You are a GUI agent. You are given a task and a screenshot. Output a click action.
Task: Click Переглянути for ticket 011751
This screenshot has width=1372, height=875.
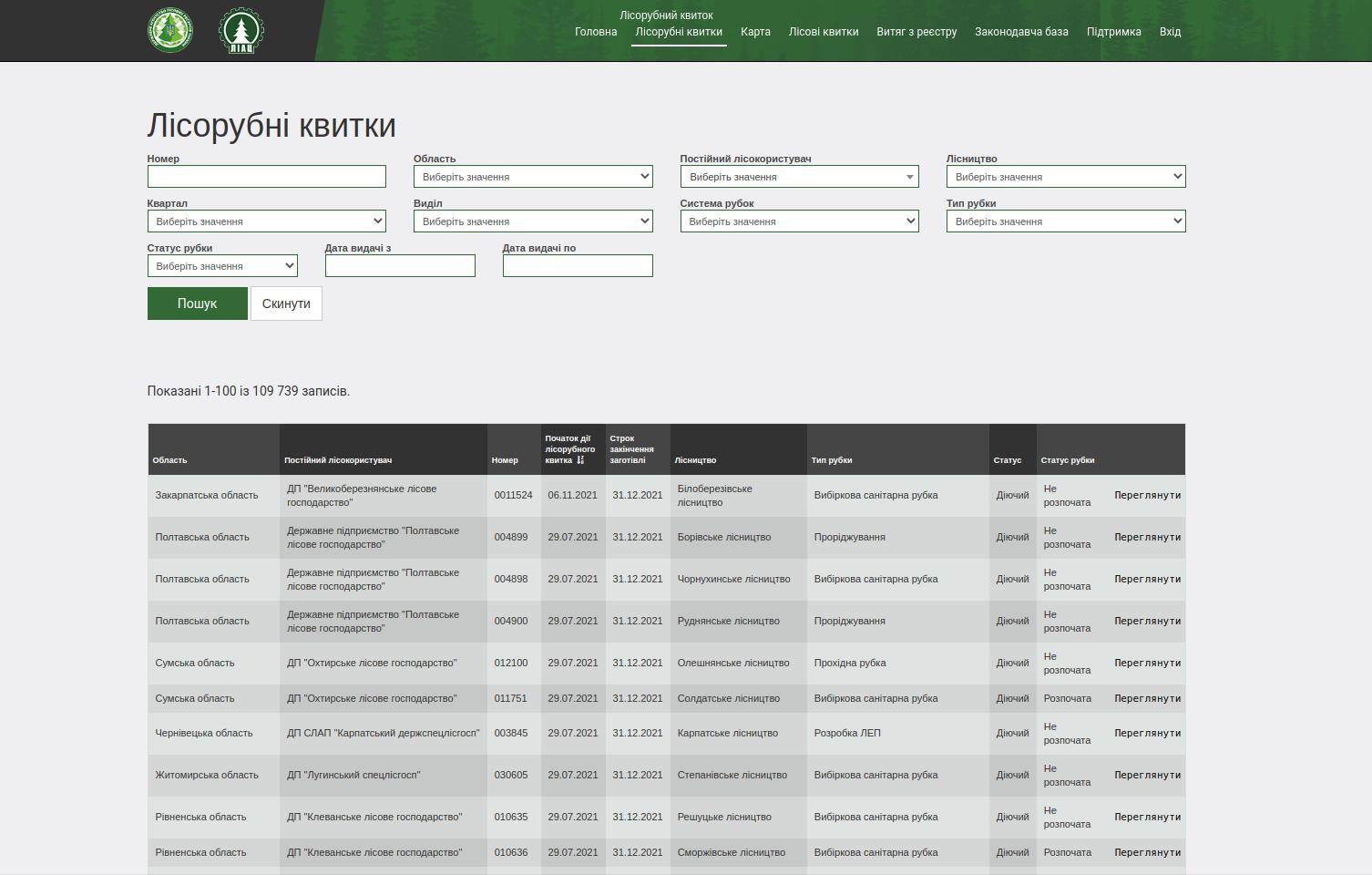click(1147, 698)
